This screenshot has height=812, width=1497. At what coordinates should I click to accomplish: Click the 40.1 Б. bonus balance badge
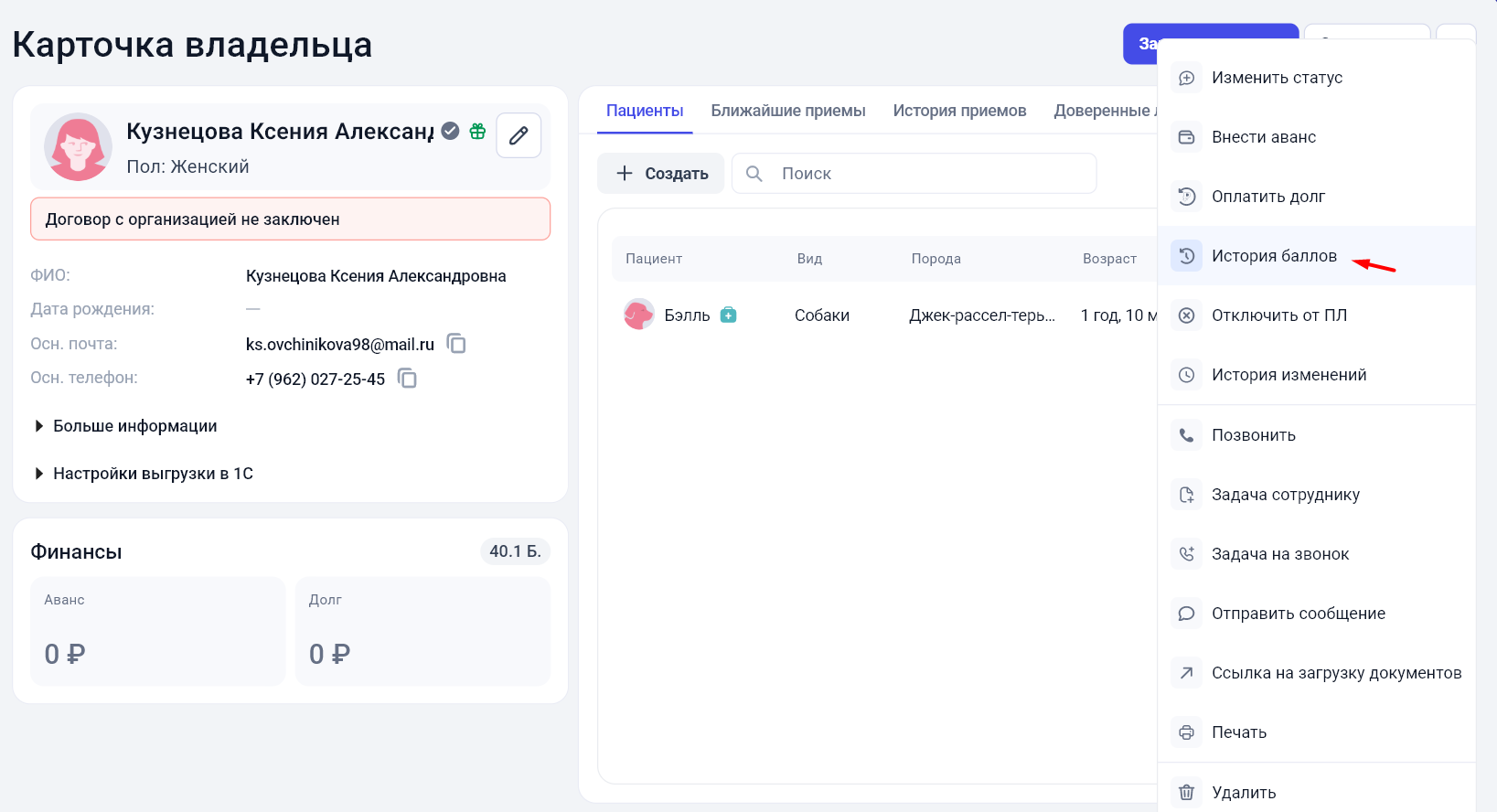tap(515, 551)
